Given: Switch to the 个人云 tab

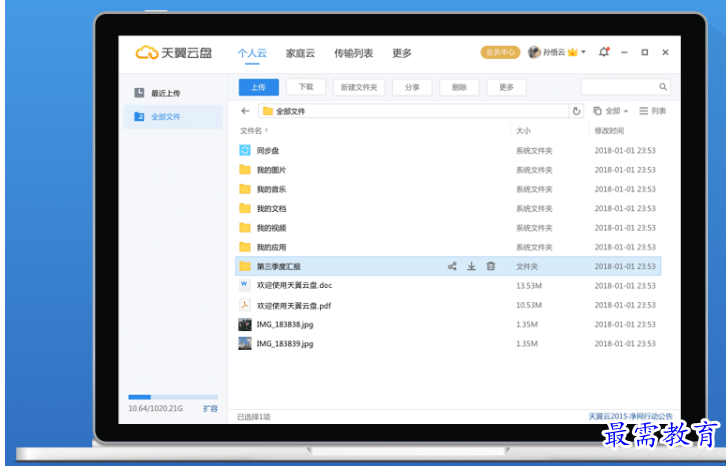Looking at the screenshot, I should pyautogui.click(x=252, y=53).
